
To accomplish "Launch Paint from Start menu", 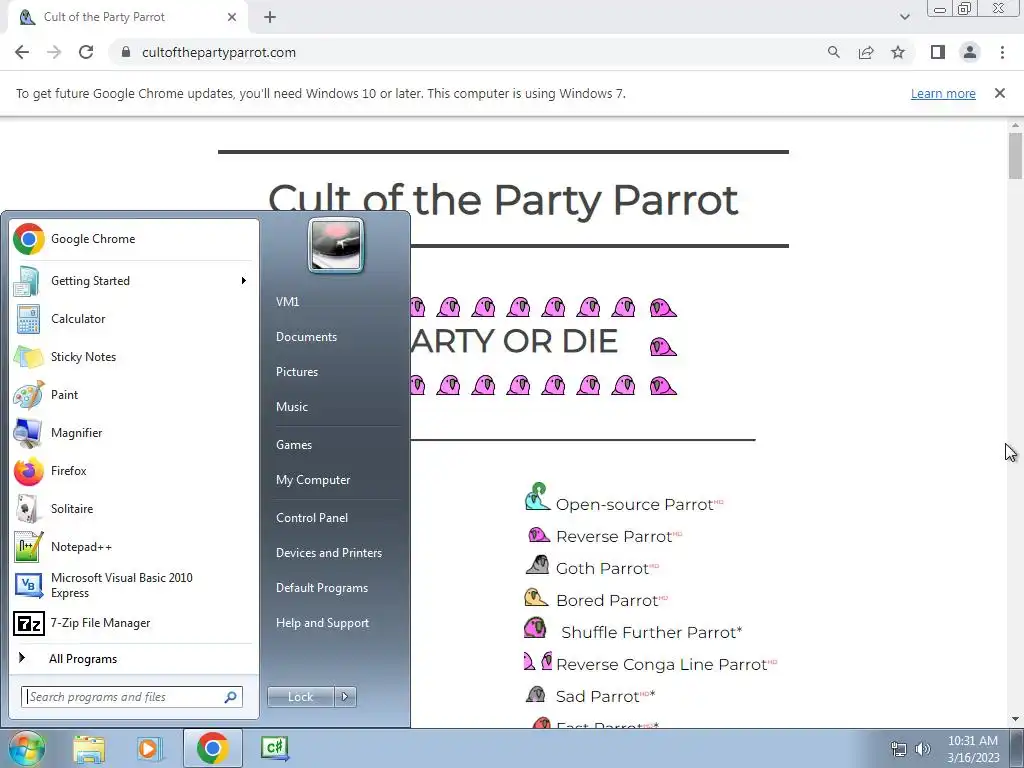I will pos(133,394).
